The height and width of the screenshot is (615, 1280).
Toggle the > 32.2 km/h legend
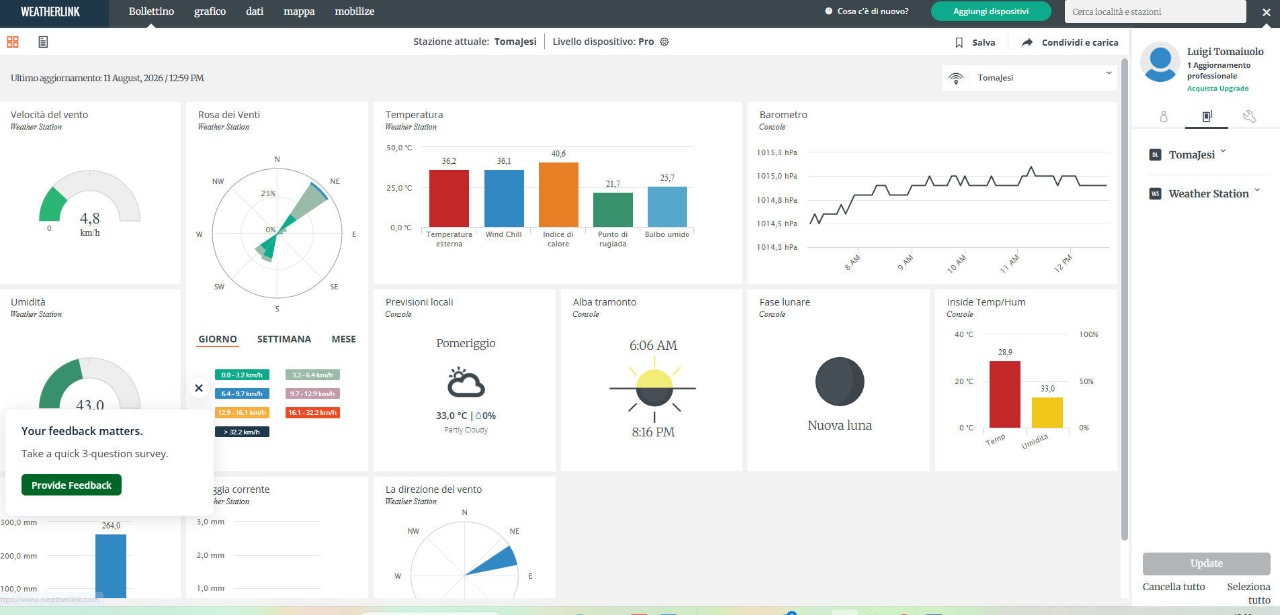coord(242,431)
